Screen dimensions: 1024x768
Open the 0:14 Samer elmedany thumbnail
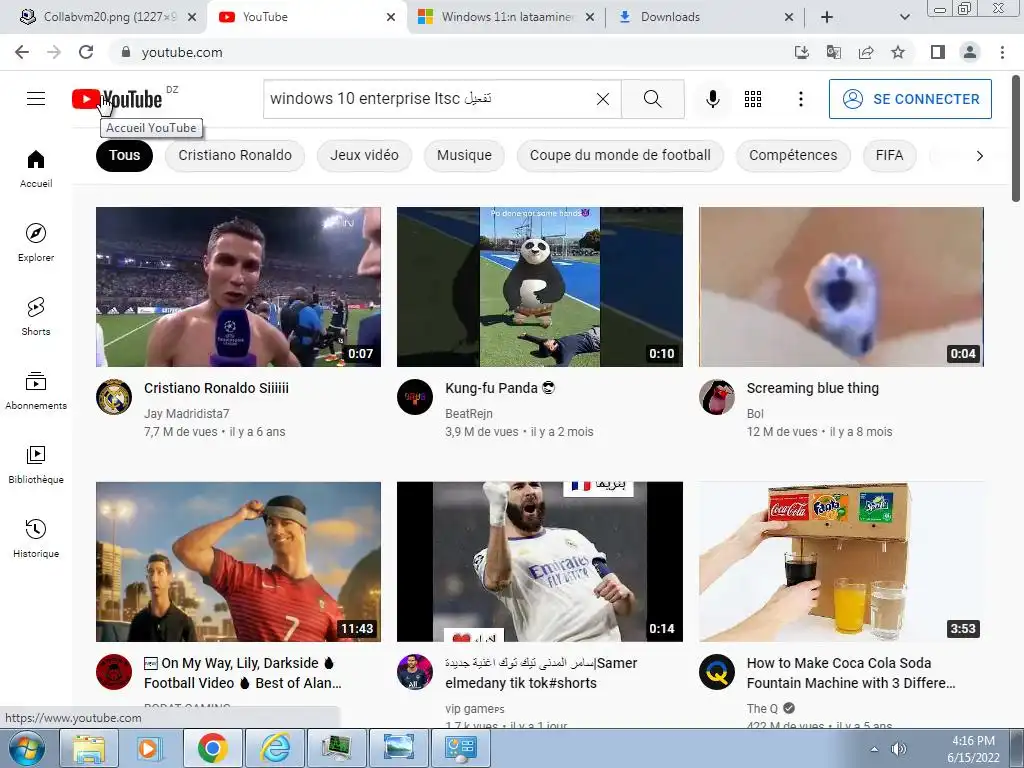click(x=539, y=562)
